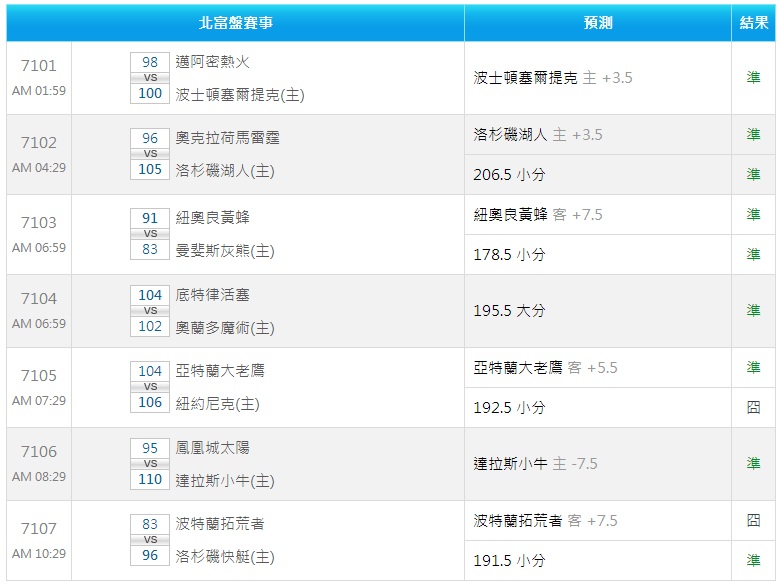Click team name 波特蘭拓荒者 in game 7107
This screenshot has width=780, height=585.
click(220, 523)
